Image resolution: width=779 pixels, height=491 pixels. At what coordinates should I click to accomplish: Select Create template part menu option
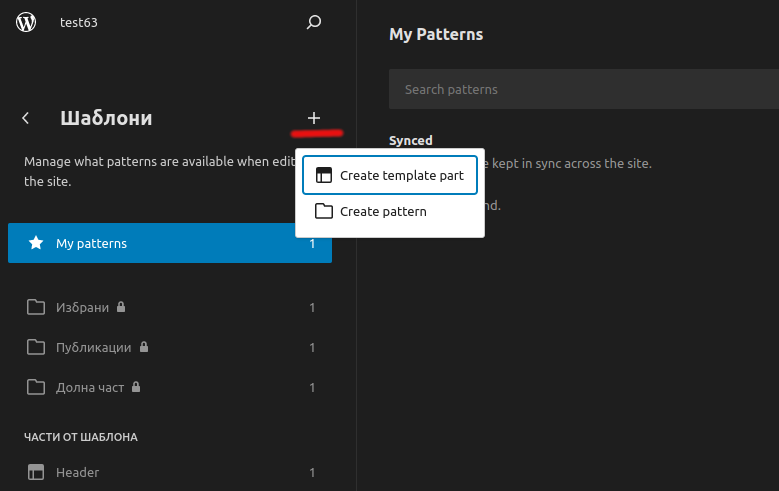pyautogui.click(x=389, y=175)
